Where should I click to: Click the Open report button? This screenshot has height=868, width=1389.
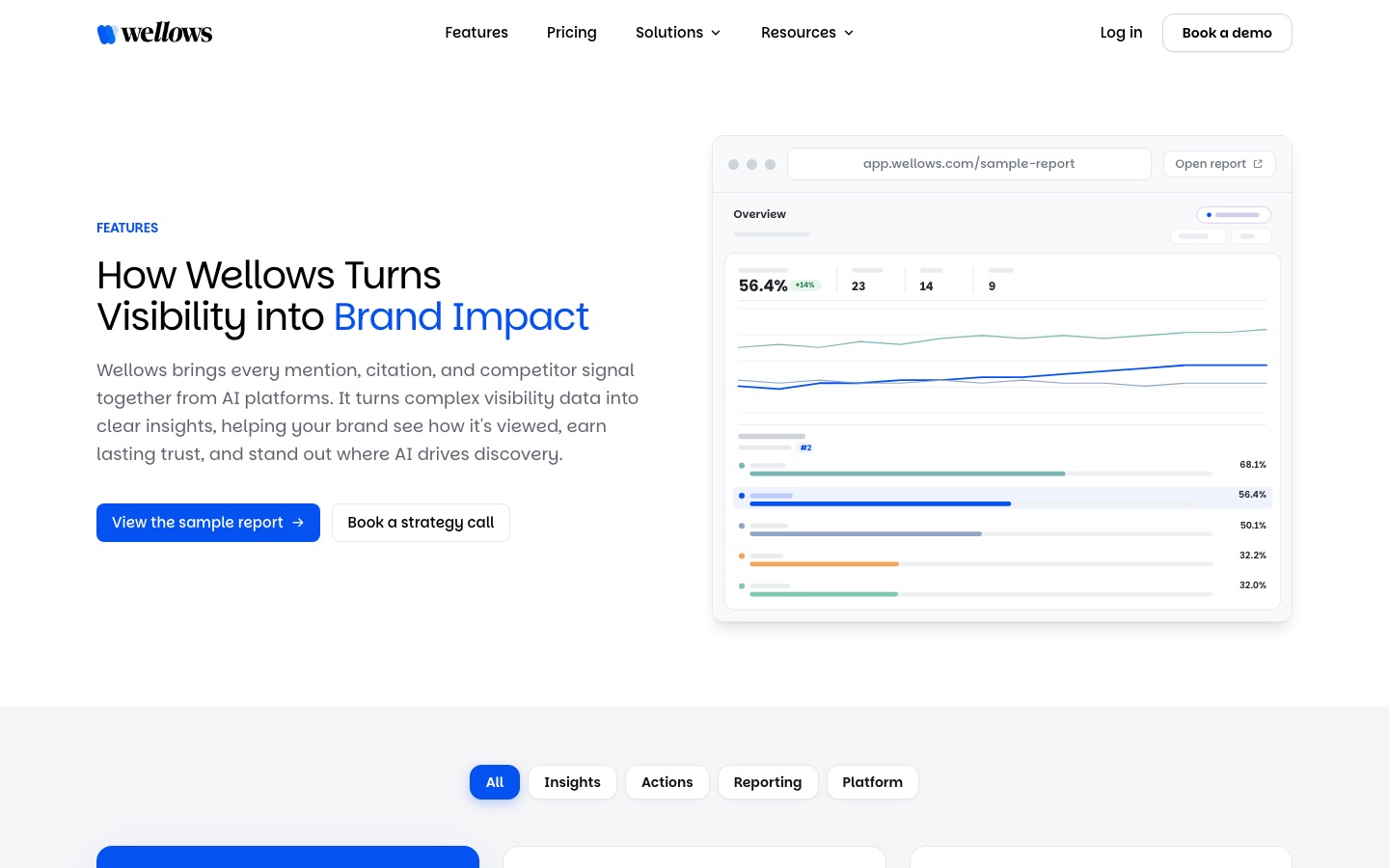[1219, 164]
